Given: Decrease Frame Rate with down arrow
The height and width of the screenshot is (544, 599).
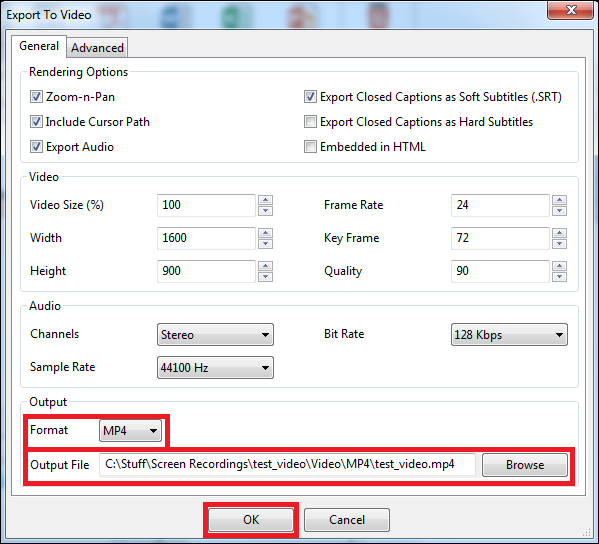Looking at the screenshot, I should pos(560,211).
